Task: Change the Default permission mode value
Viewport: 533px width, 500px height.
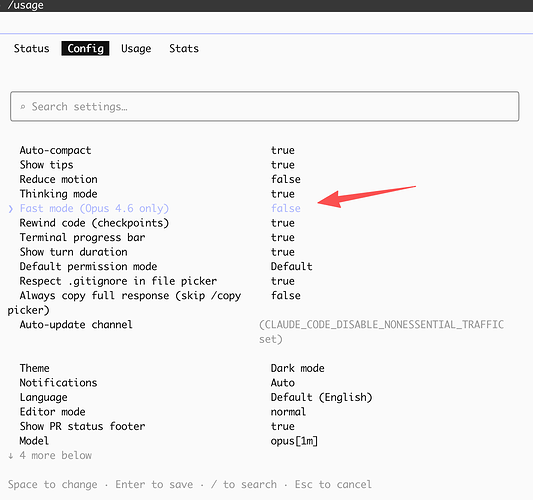Action: click(291, 266)
